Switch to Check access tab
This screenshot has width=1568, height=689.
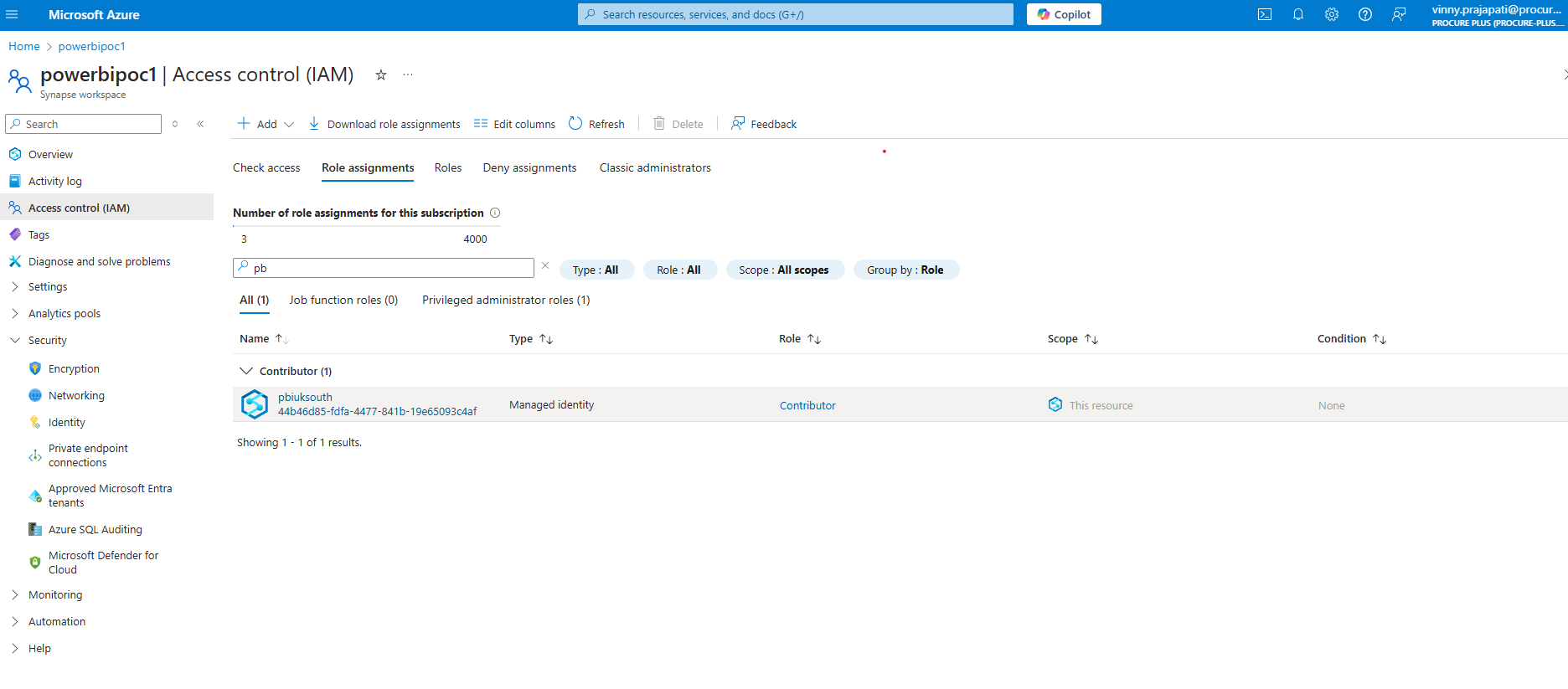(x=266, y=167)
